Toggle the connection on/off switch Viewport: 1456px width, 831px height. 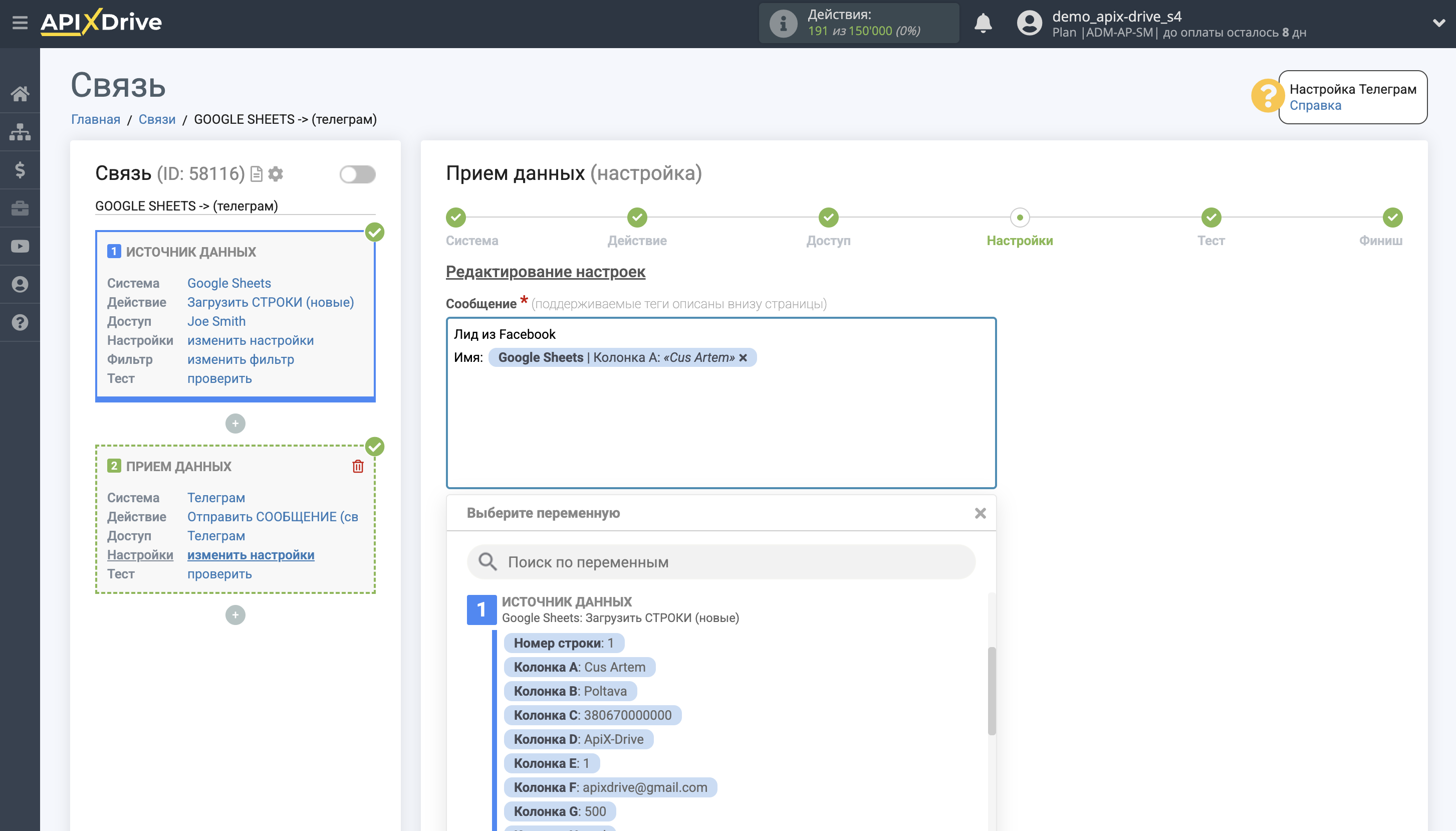tap(357, 174)
